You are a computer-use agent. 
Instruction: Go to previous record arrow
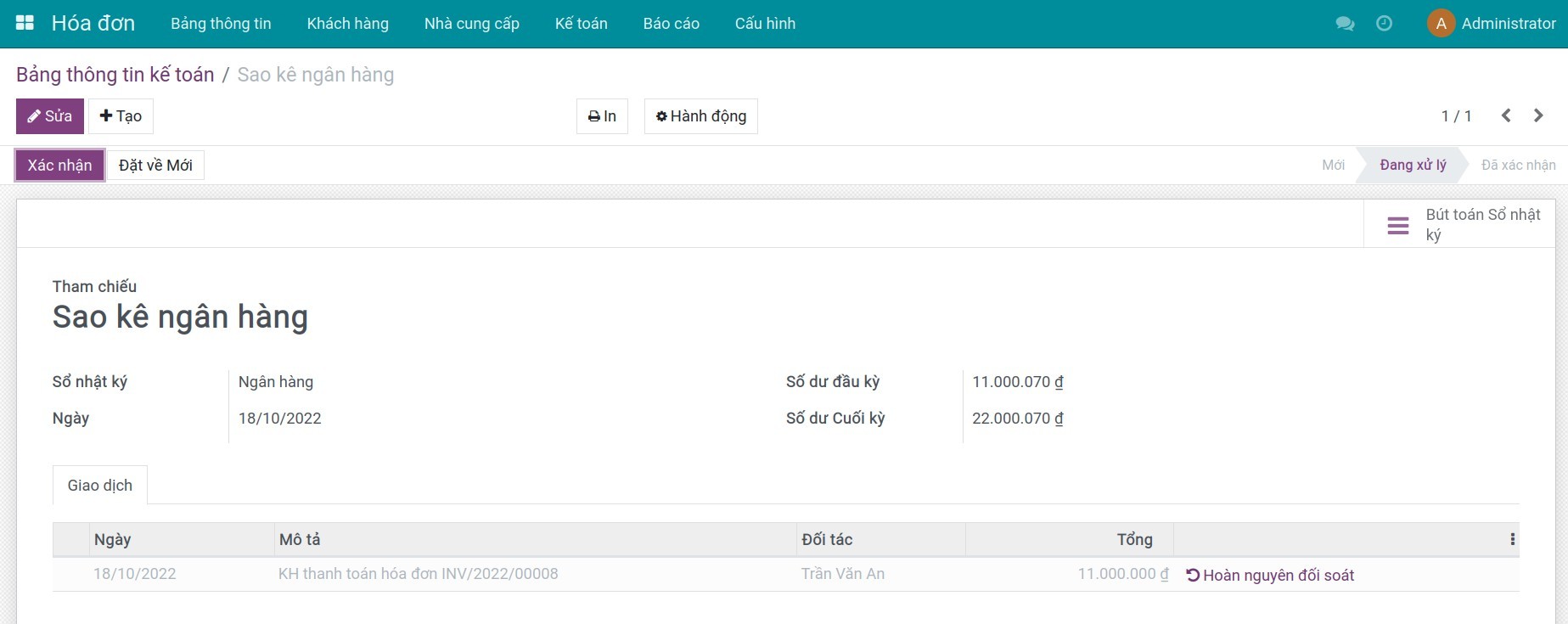coord(1506,115)
